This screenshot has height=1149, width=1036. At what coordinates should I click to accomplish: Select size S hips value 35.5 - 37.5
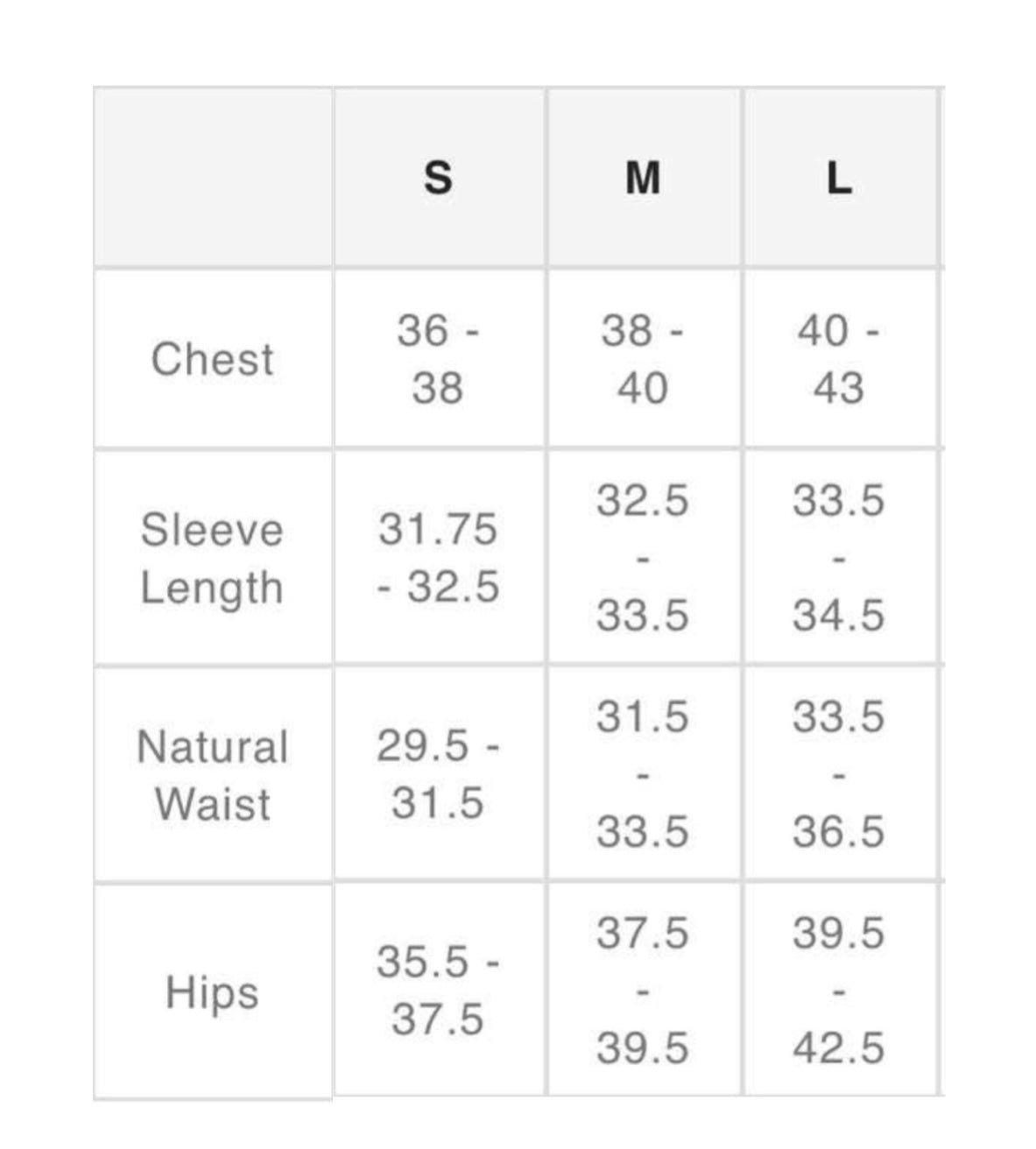[x=438, y=990]
